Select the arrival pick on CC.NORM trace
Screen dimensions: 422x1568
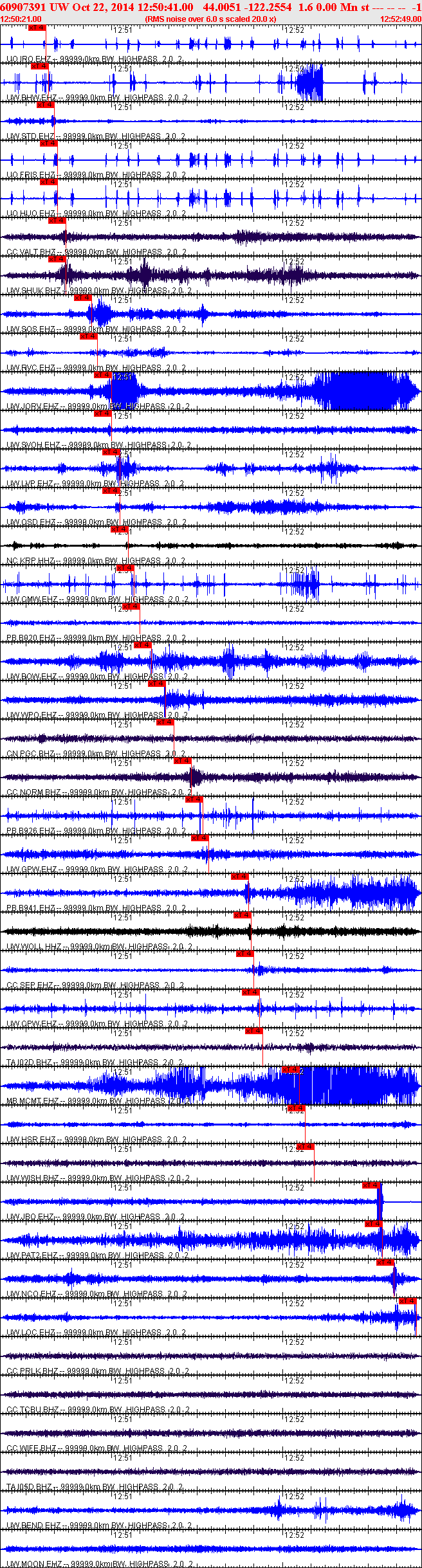(x=183, y=761)
